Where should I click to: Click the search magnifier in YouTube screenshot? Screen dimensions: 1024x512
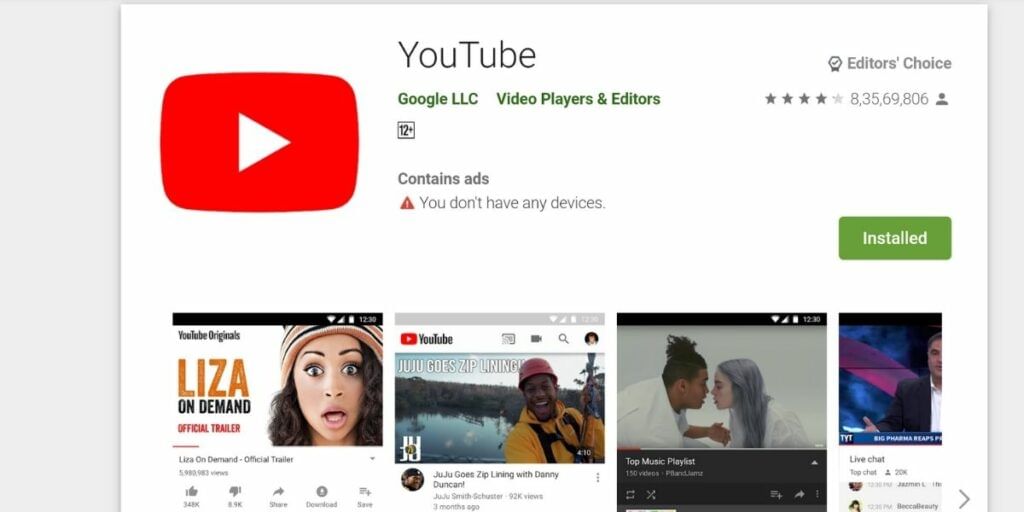(x=564, y=339)
